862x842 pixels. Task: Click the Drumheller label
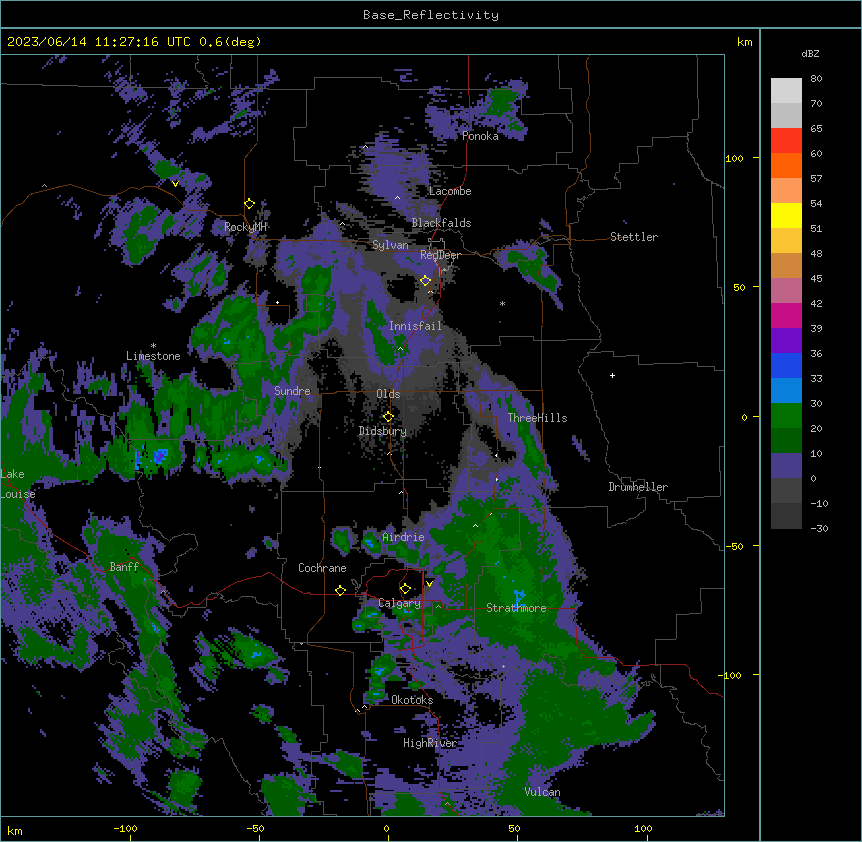coord(638,487)
